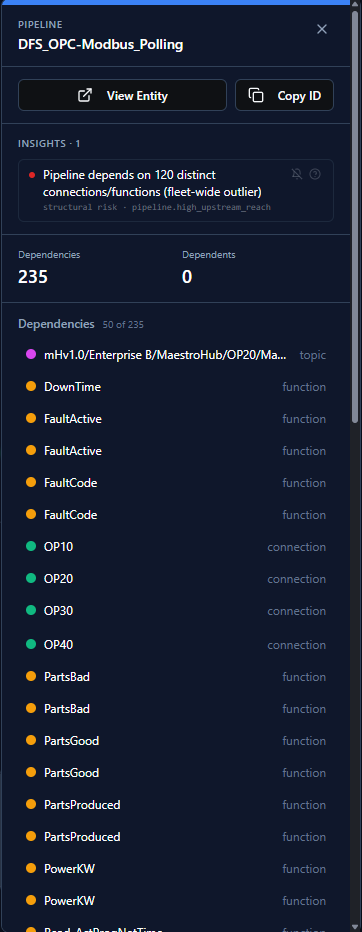Image resolution: width=362 pixels, height=932 pixels.
Task: Select the OP40 connection dependency
Action: pos(176,644)
